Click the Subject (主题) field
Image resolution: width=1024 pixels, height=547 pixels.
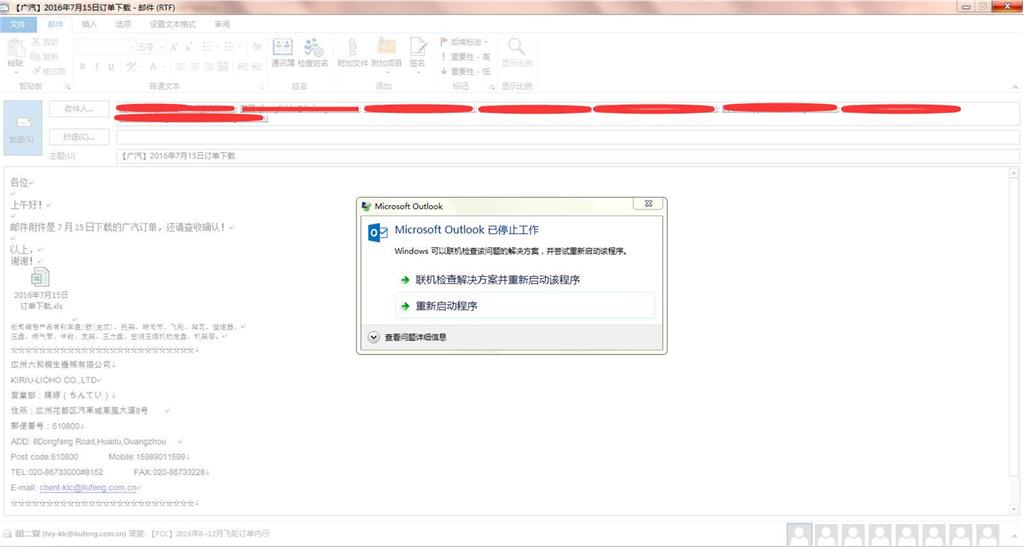pos(568,156)
